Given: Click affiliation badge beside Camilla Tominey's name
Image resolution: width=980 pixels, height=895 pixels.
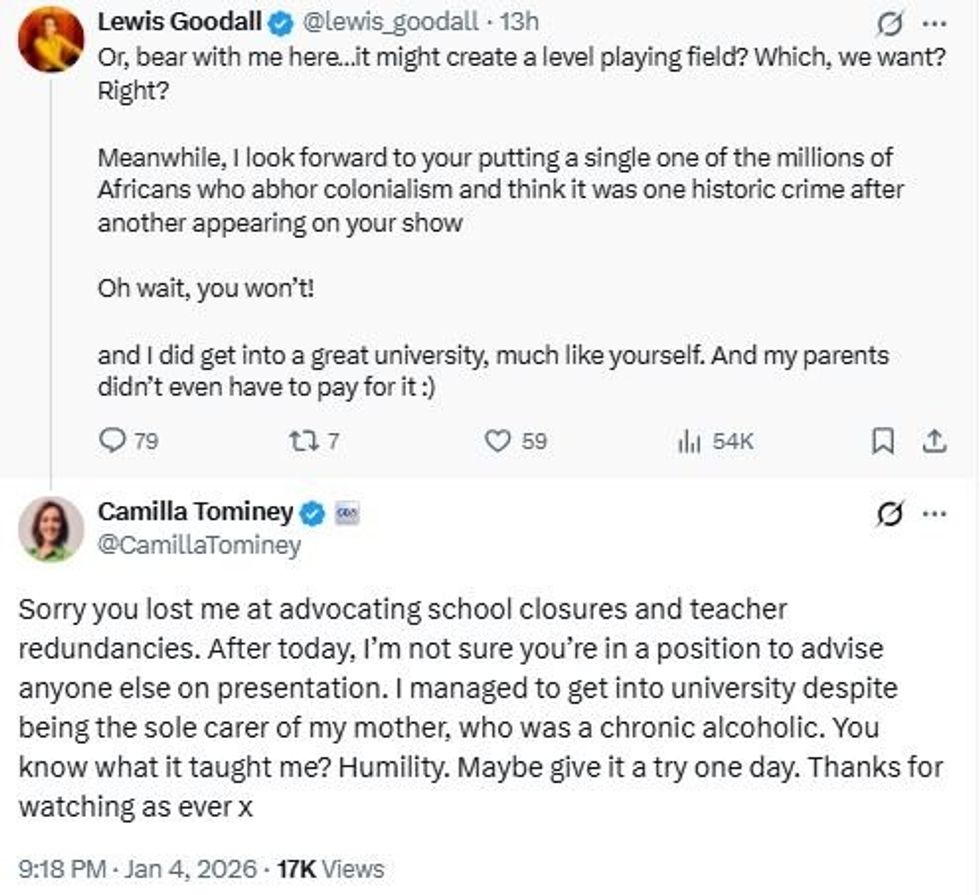Looking at the screenshot, I should 347,513.
